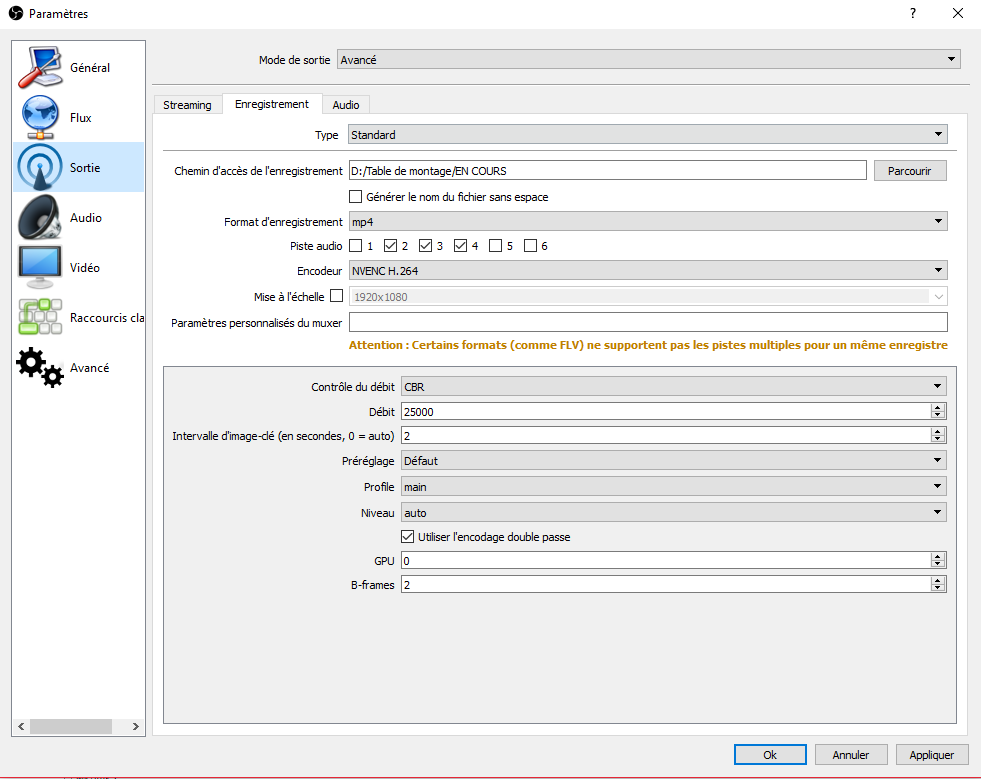Click the recording path input field
The width and height of the screenshot is (981, 779).
pos(607,171)
